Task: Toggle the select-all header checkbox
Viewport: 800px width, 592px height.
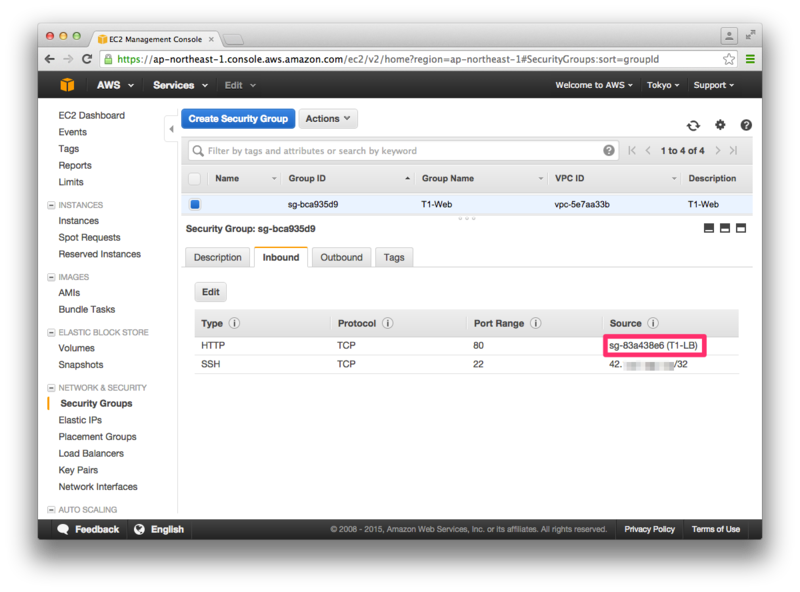Action: click(x=194, y=179)
